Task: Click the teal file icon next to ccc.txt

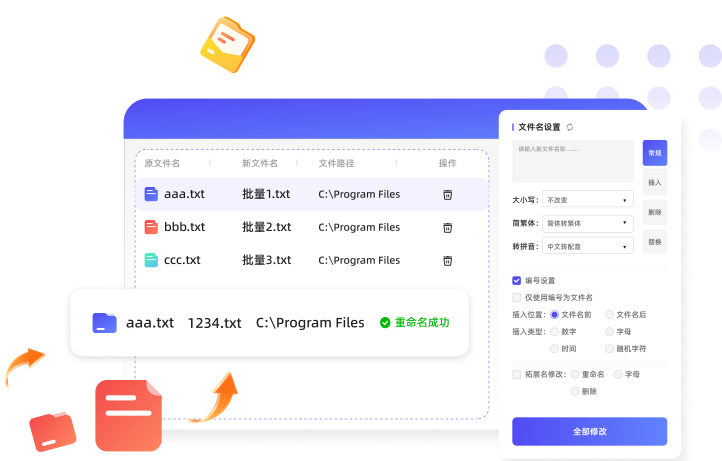Action: 151,260
